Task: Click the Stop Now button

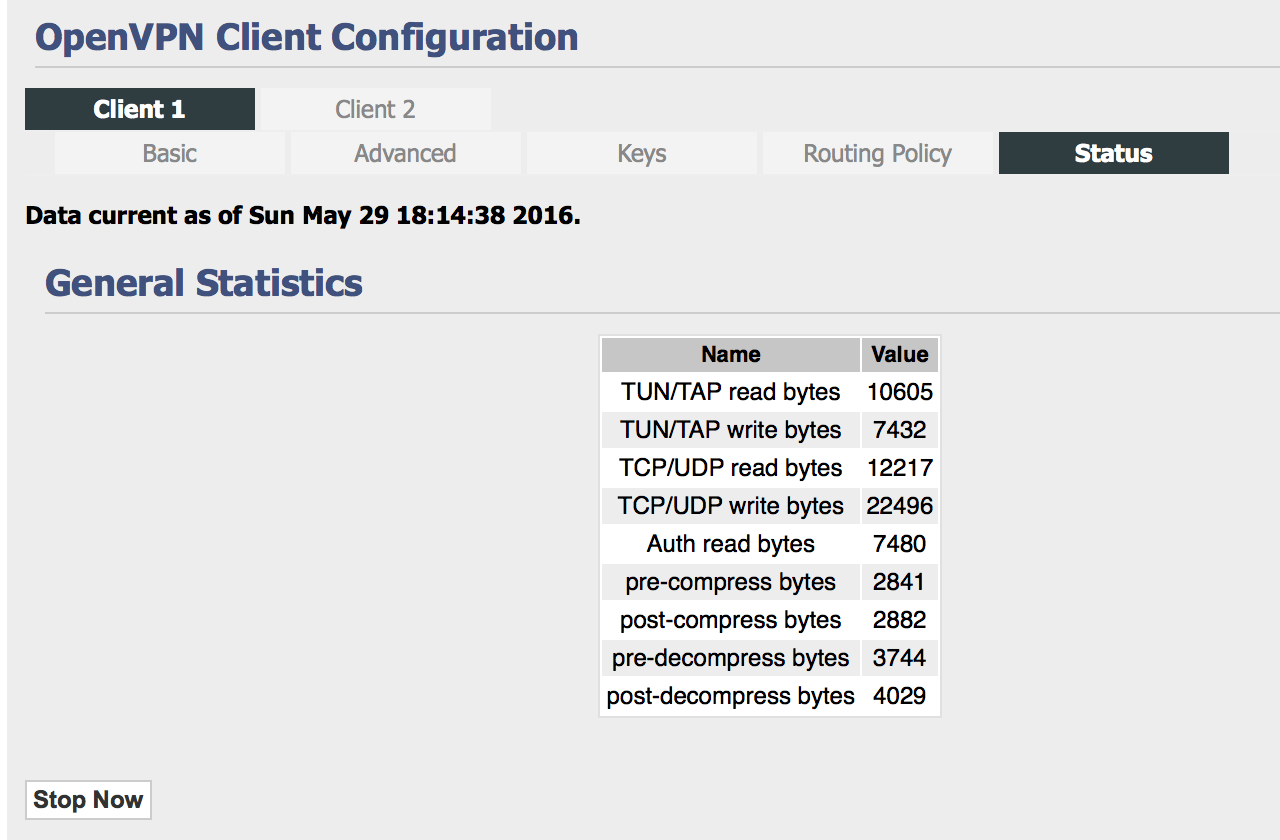Action: [x=88, y=800]
